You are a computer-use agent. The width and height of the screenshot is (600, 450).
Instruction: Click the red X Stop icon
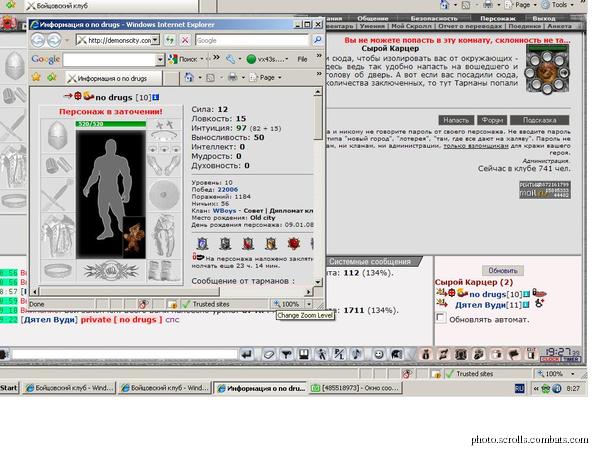[x=185, y=40]
